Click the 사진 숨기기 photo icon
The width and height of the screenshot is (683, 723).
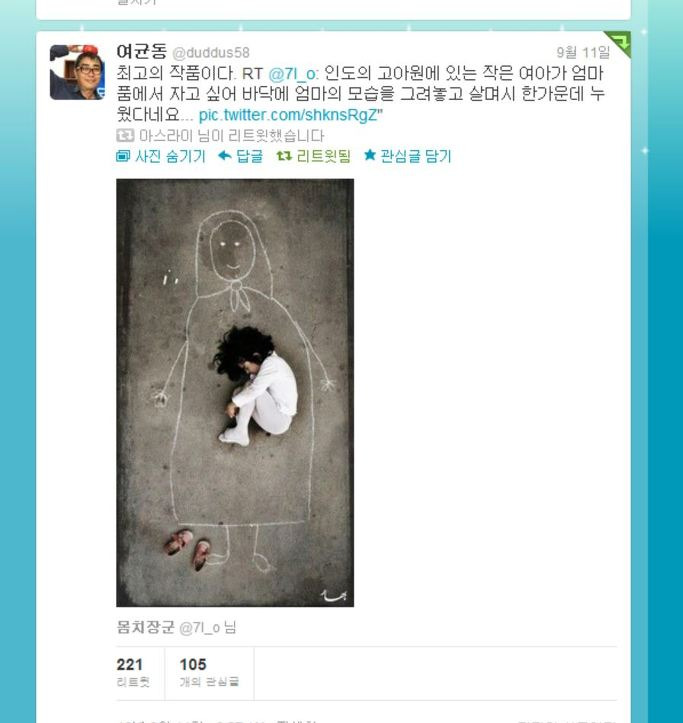tap(123, 156)
